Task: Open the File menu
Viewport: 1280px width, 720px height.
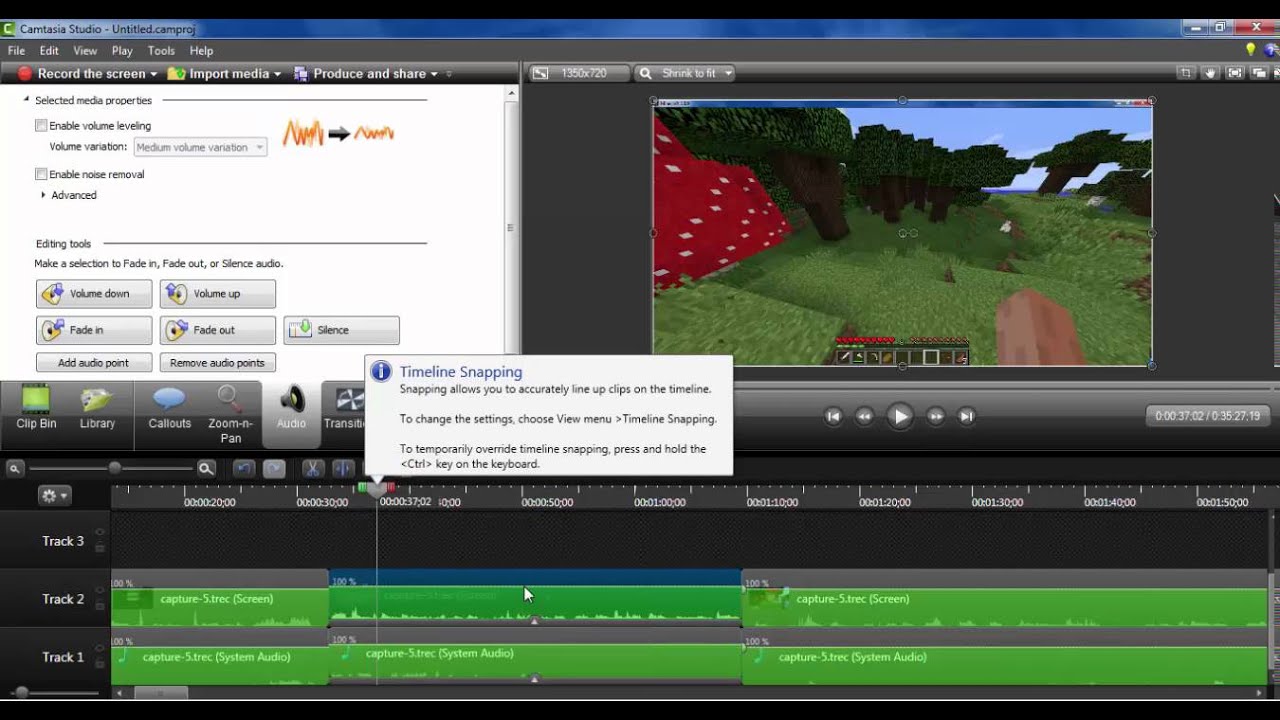Action: click(x=16, y=51)
